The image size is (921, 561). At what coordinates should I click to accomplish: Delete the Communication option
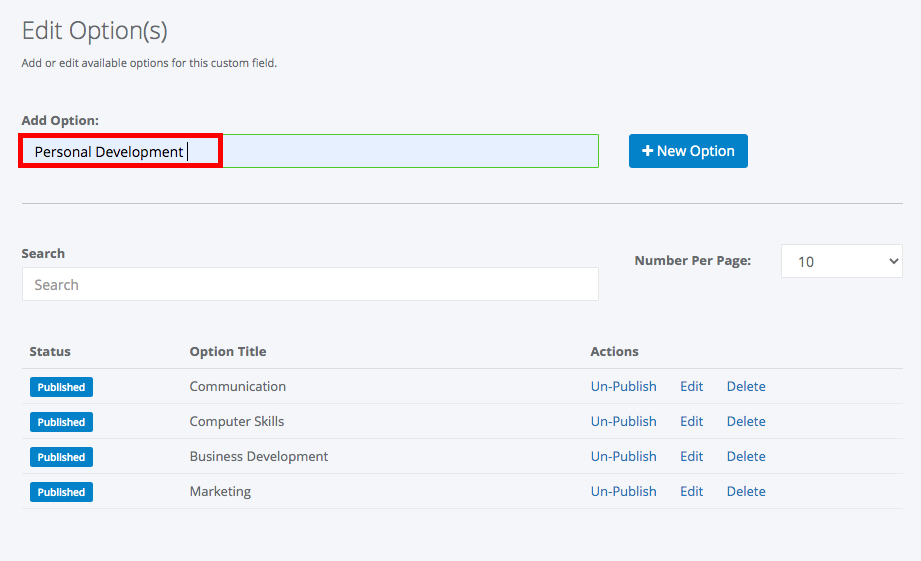(x=746, y=387)
